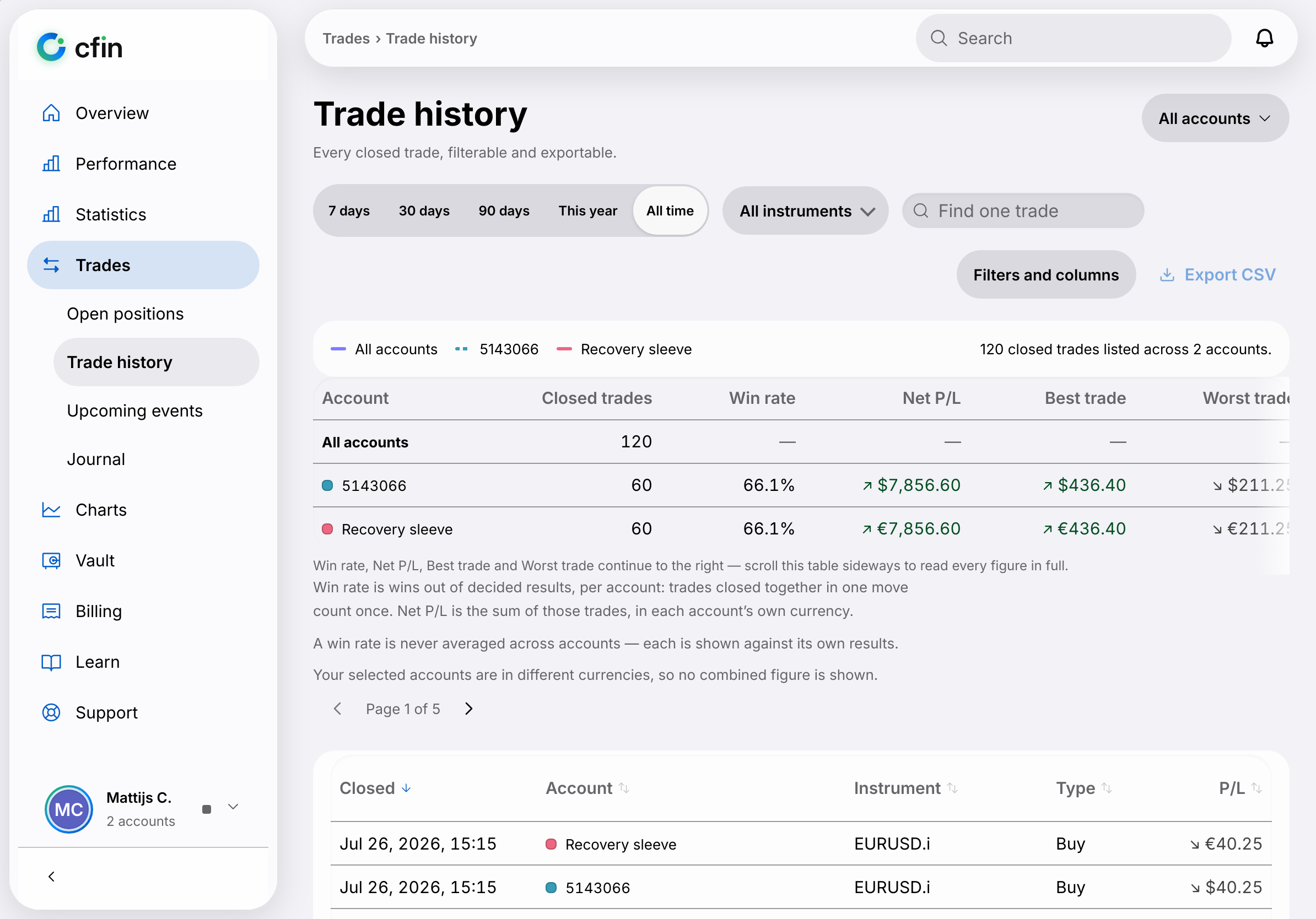Go to Overview in sidebar

[143, 113]
